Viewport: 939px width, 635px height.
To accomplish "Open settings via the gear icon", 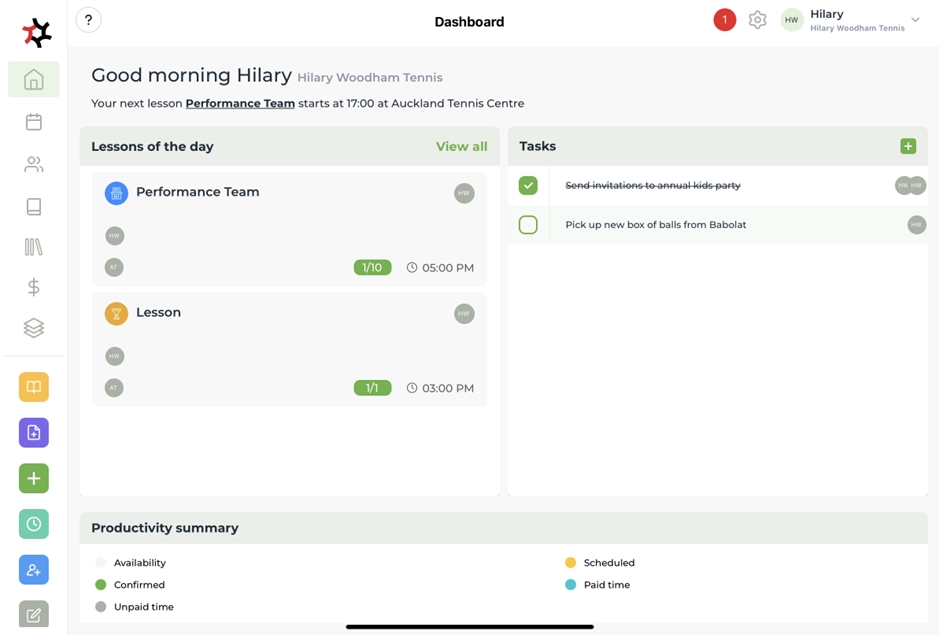I will tap(757, 20).
